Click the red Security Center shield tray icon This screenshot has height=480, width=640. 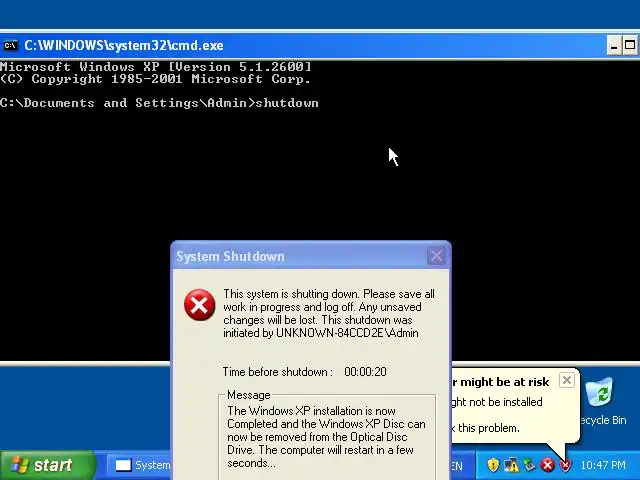(x=566, y=465)
